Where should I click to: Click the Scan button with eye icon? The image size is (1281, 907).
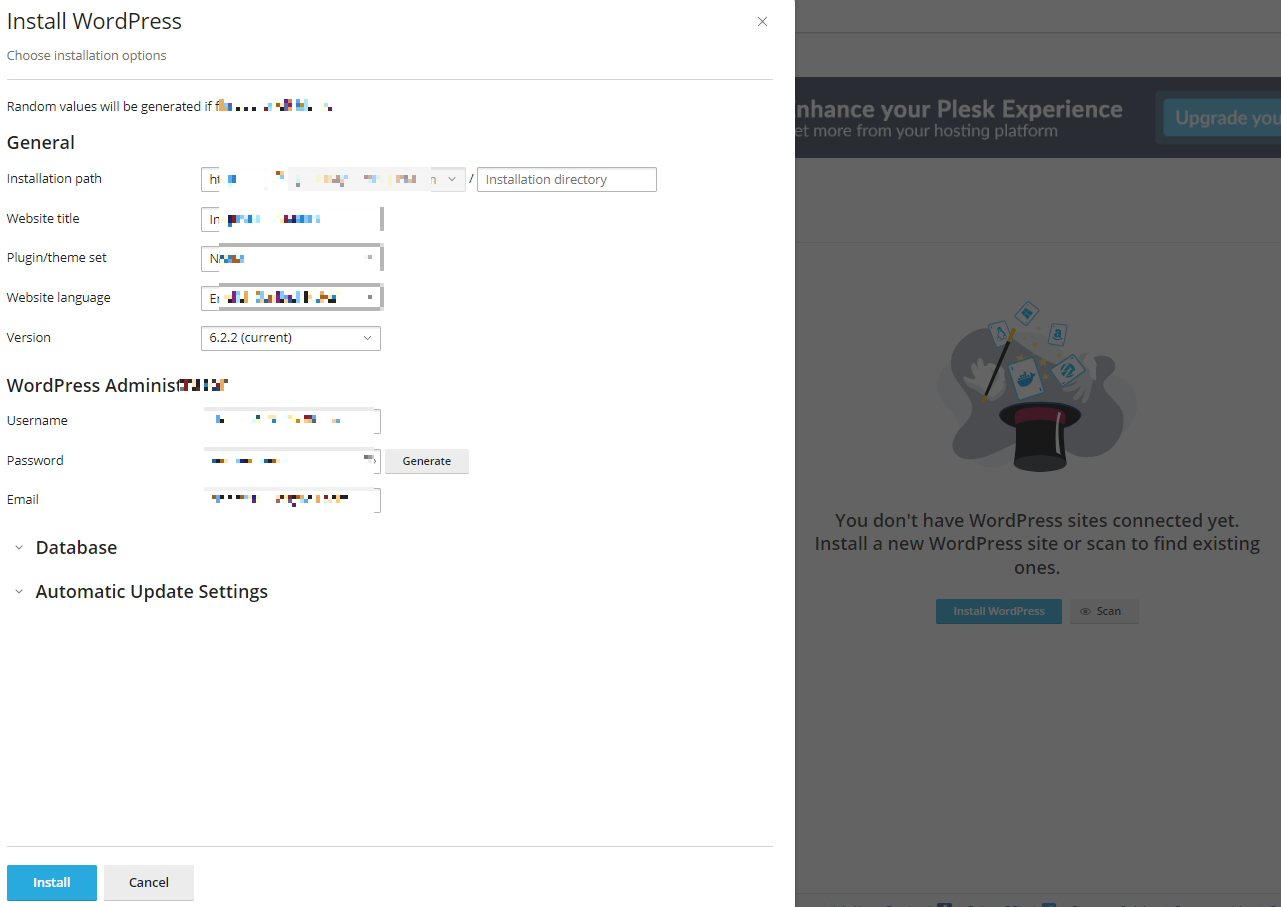click(x=1104, y=611)
